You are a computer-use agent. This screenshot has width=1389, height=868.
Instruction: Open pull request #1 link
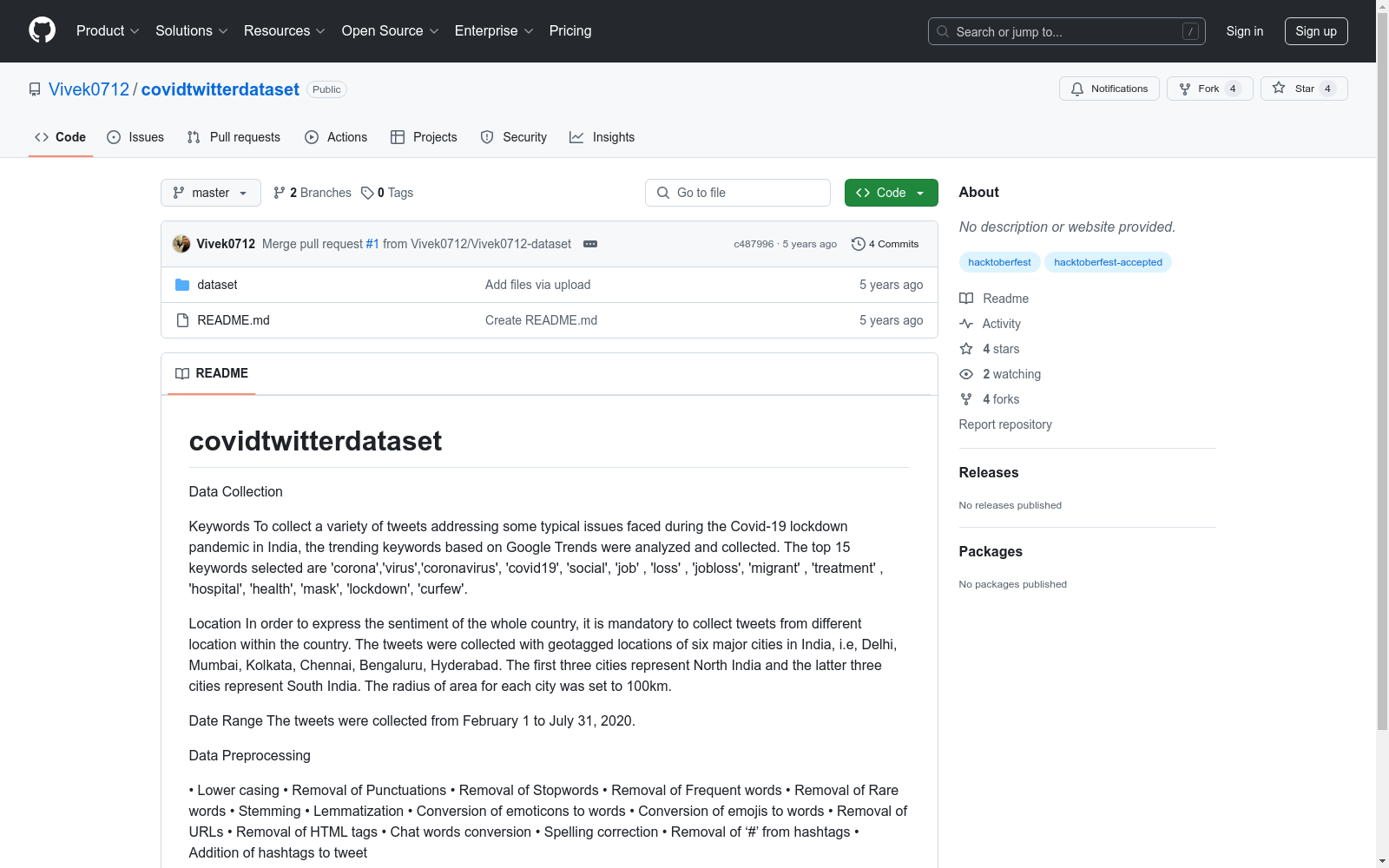[x=372, y=244]
